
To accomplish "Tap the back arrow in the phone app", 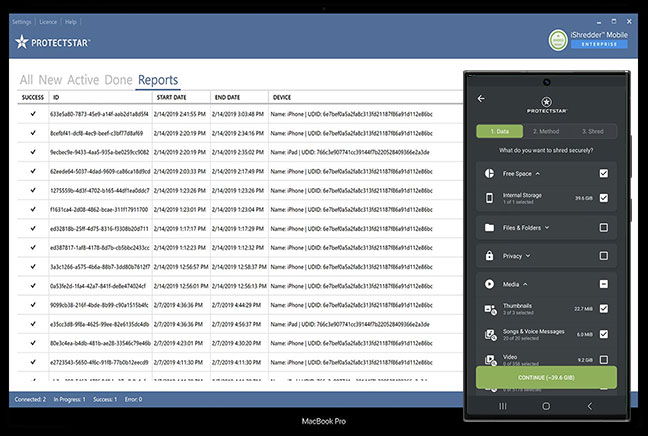I will [481, 99].
